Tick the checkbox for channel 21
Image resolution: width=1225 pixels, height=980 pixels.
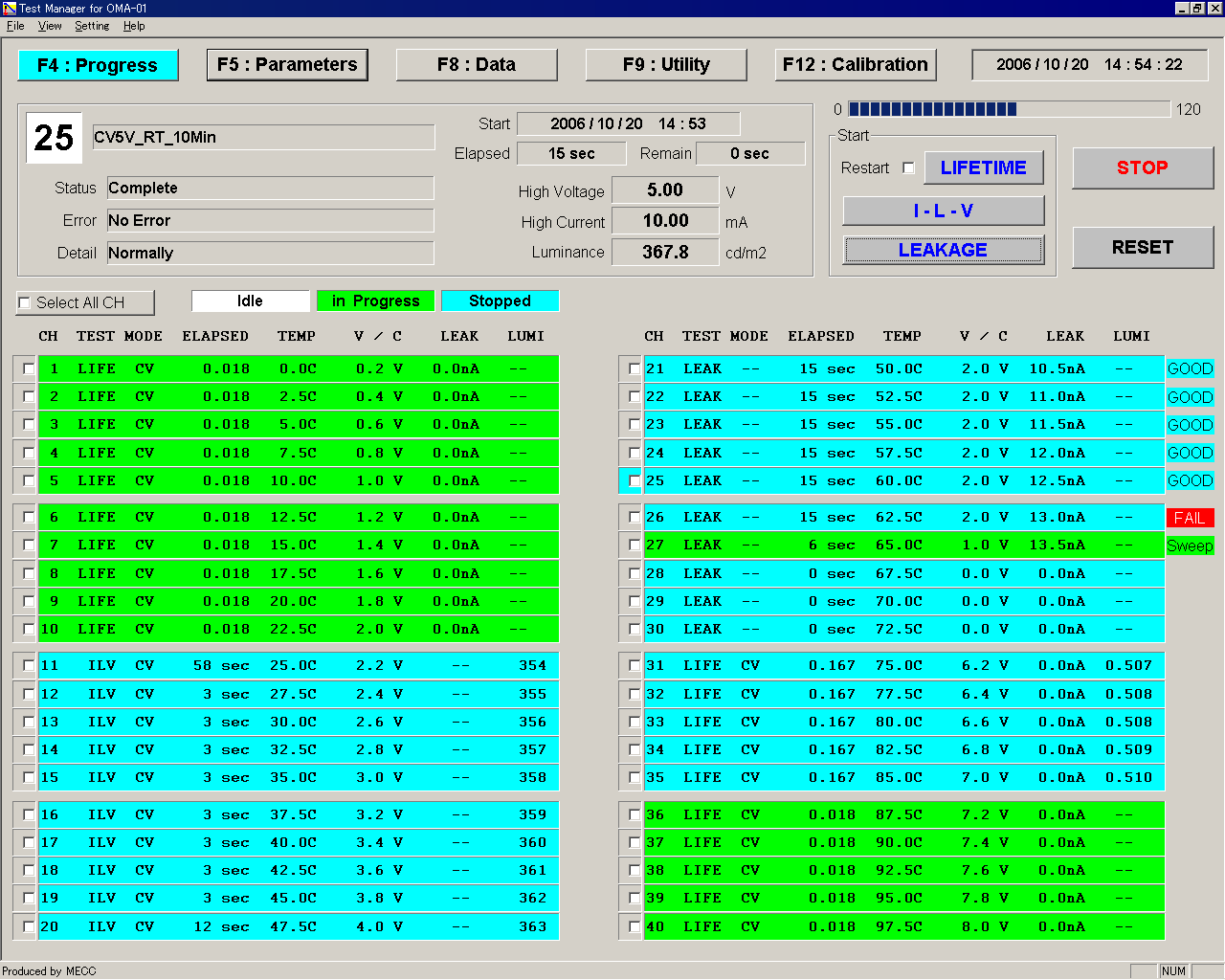point(634,368)
